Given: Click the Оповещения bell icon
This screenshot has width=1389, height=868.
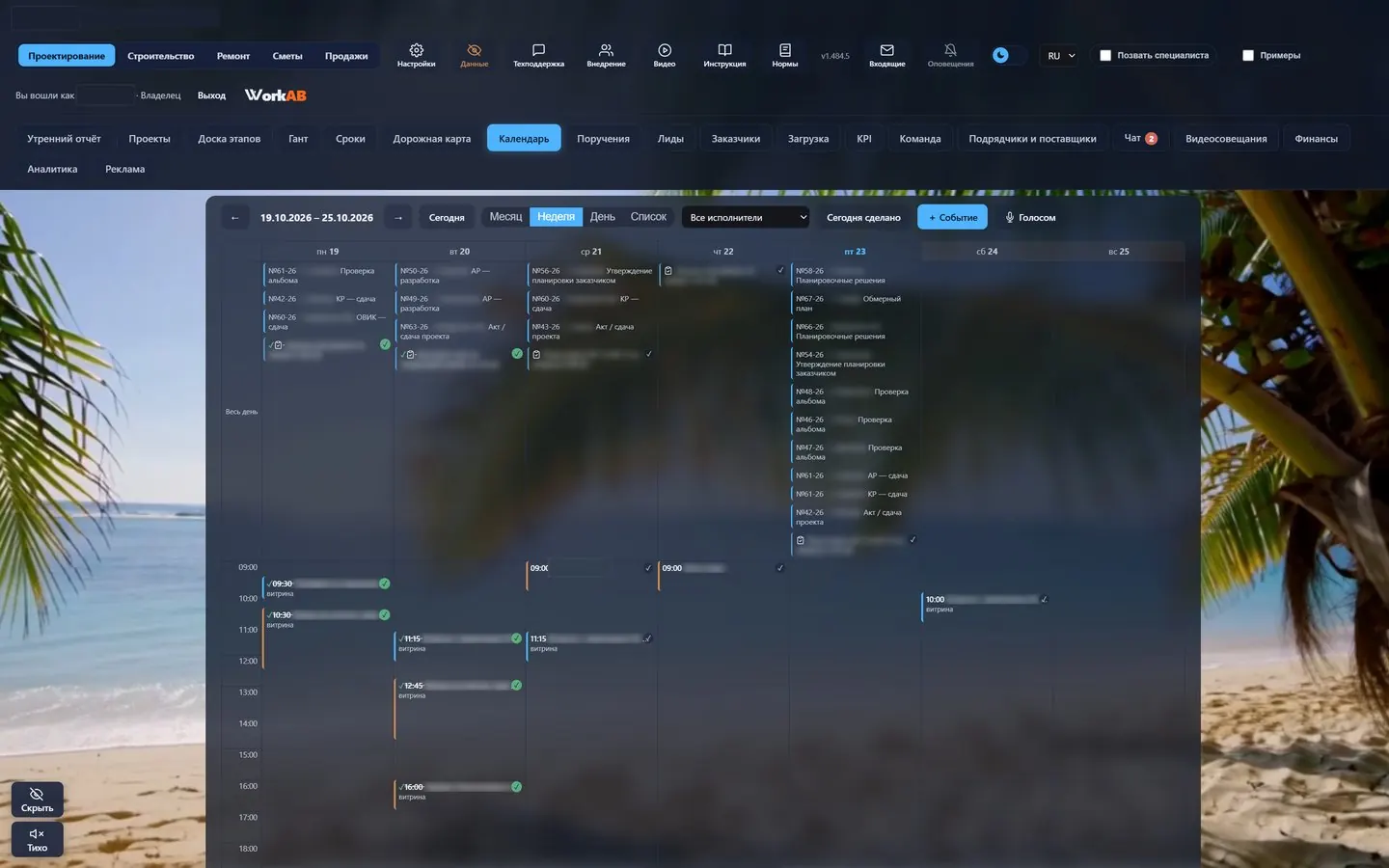Looking at the screenshot, I should click(x=950, y=50).
